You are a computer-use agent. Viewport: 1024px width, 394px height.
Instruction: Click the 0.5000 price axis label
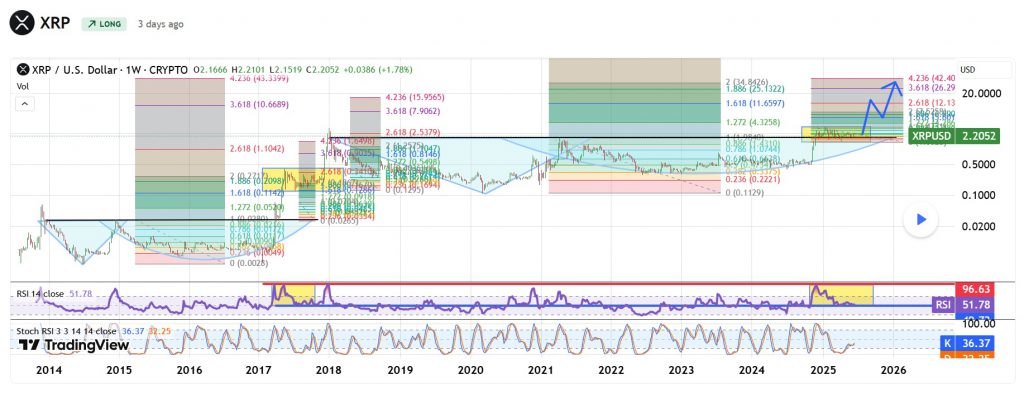pos(978,164)
